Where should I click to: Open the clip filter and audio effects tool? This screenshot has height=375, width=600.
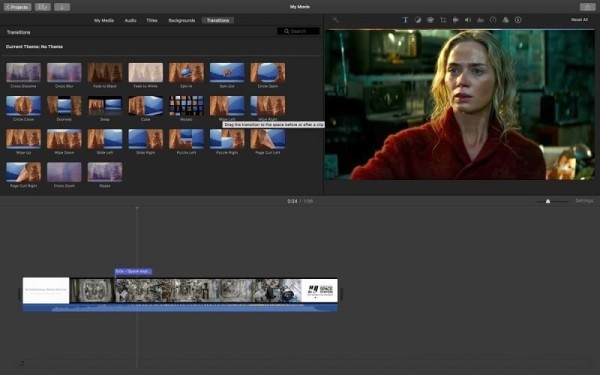[x=505, y=20]
